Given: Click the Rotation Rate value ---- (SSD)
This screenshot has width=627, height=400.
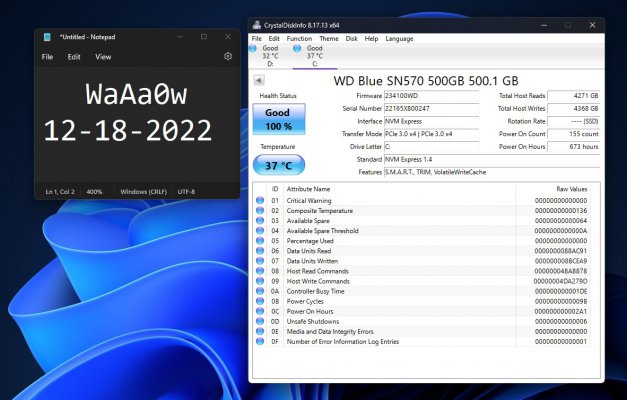Looking at the screenshot, I should 574,121.
